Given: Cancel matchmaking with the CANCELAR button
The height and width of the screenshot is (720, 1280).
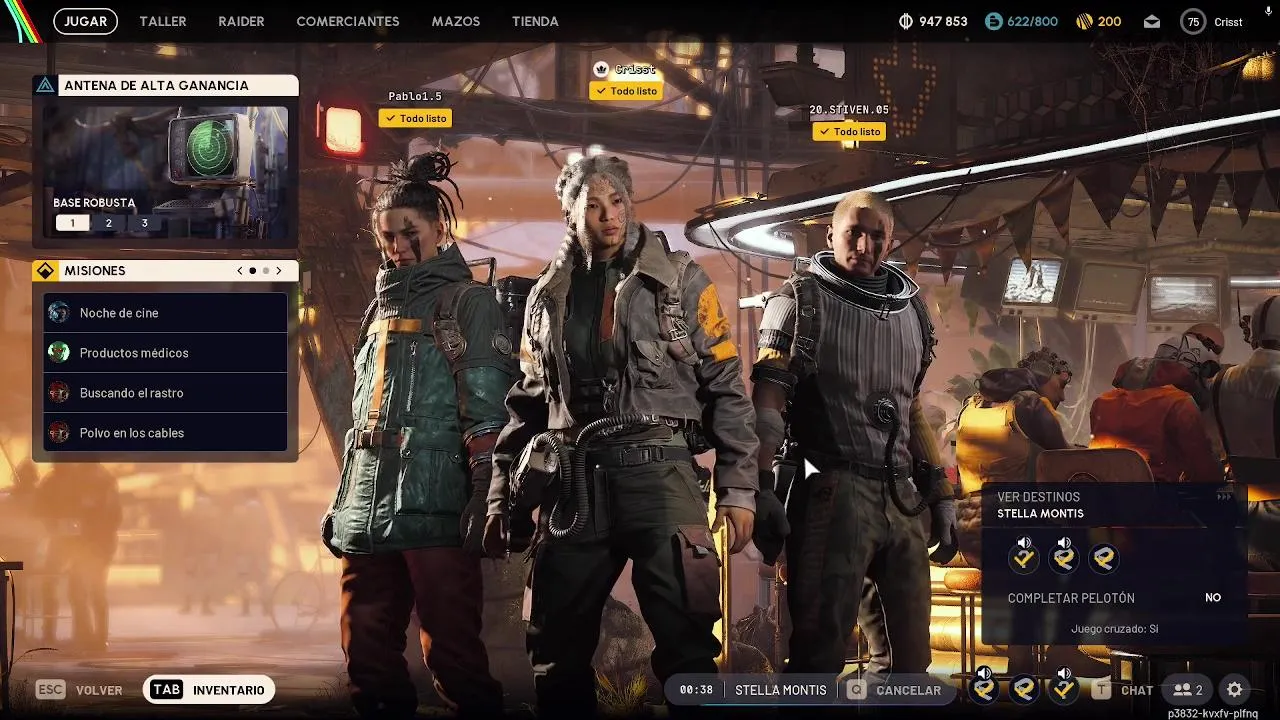Looking at the screenshot, I should click(895, 690).
